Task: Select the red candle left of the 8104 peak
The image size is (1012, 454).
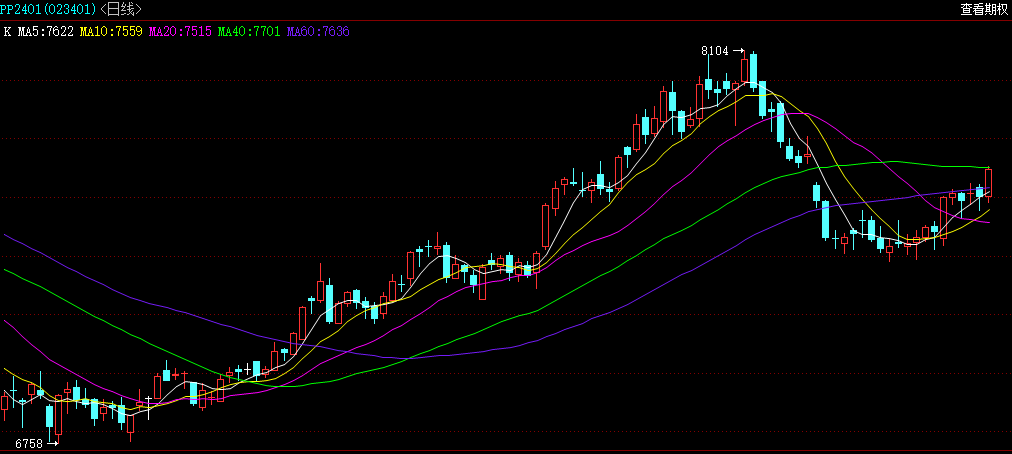Action: [x=745, y=72]
